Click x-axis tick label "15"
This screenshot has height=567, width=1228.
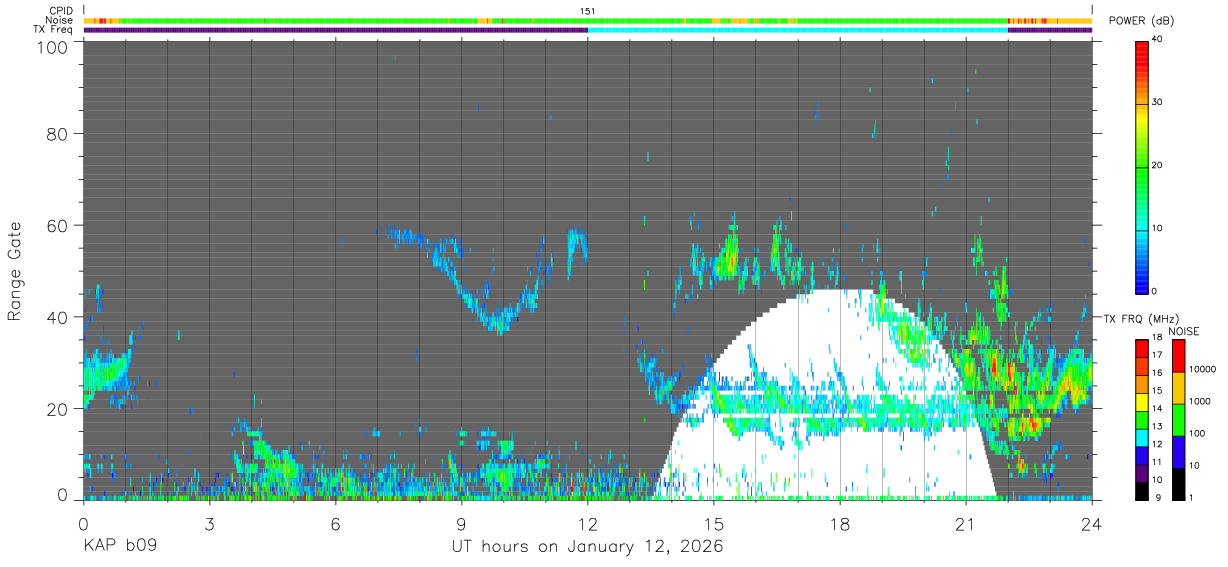713,524
